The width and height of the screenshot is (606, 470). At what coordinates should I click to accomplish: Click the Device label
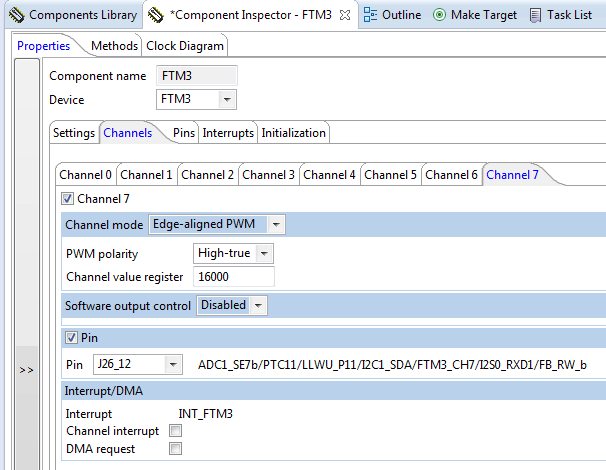point(66,100)
